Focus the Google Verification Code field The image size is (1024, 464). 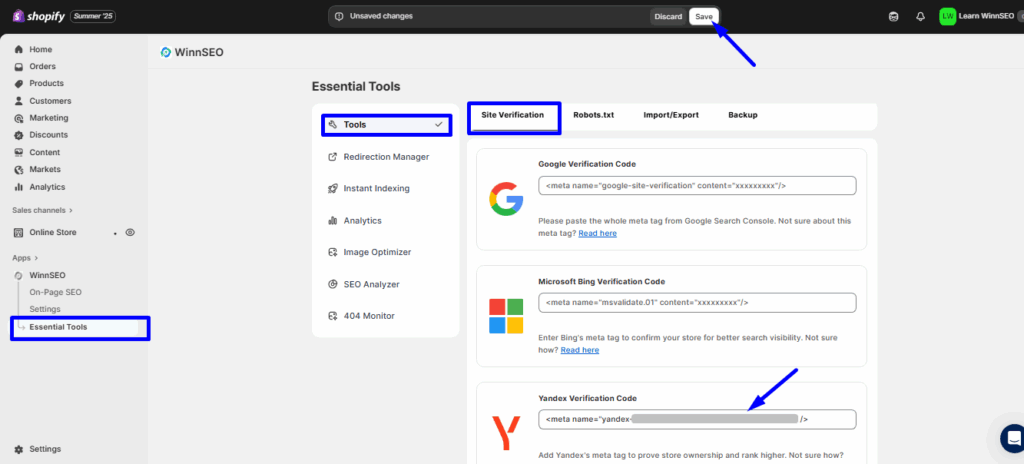(697, 186)
